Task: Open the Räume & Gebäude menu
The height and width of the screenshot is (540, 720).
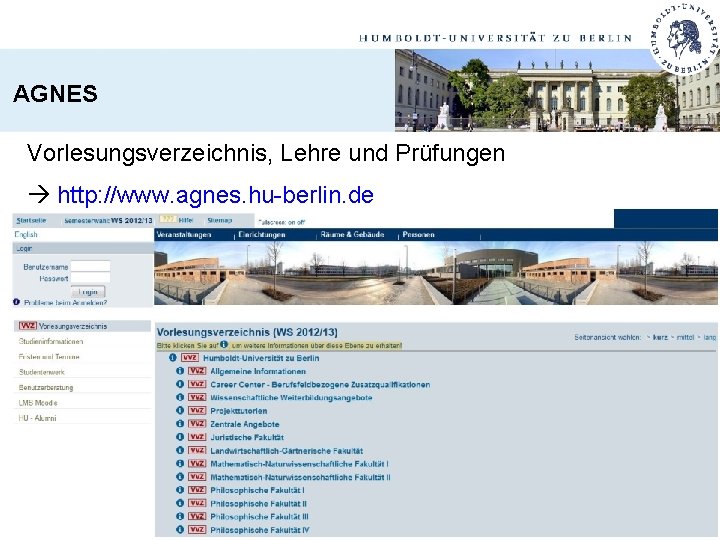Action: pos(352,235)
